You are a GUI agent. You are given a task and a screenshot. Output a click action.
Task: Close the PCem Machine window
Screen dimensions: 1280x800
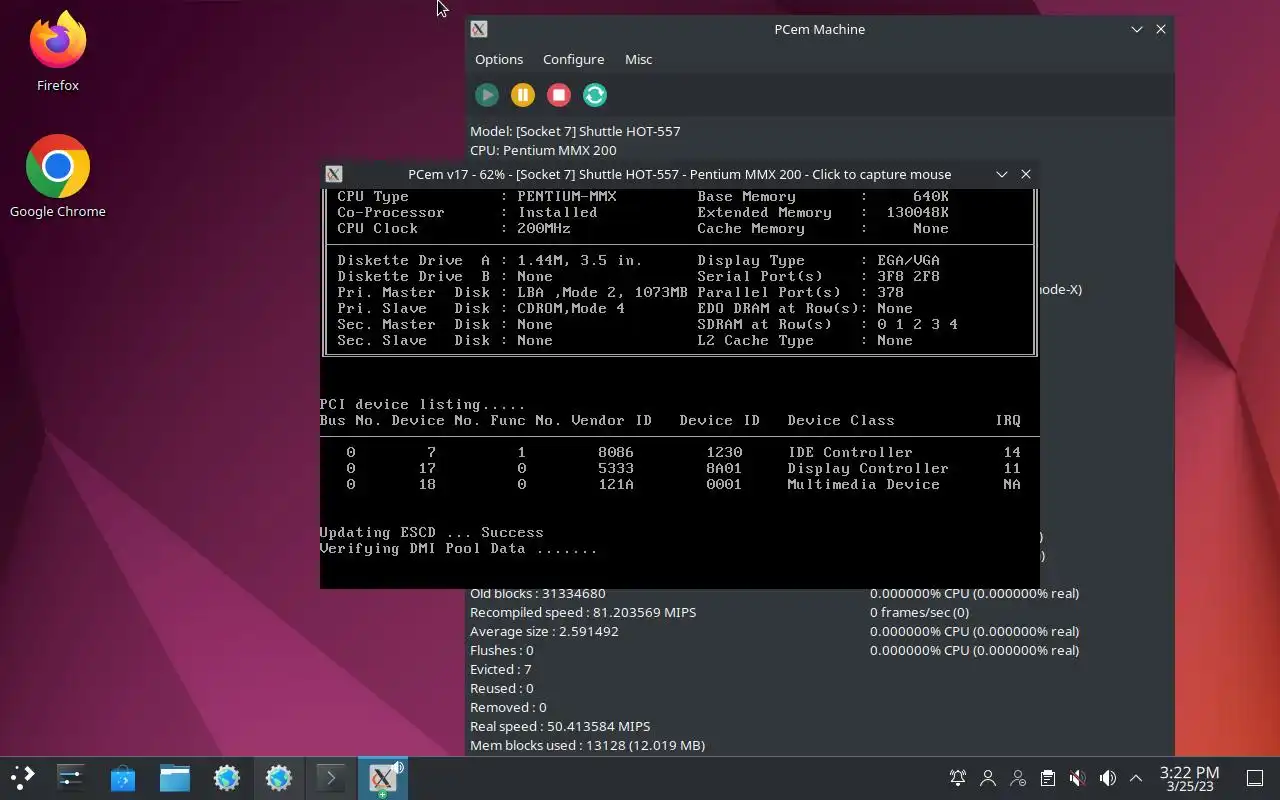coord(1161,29)
